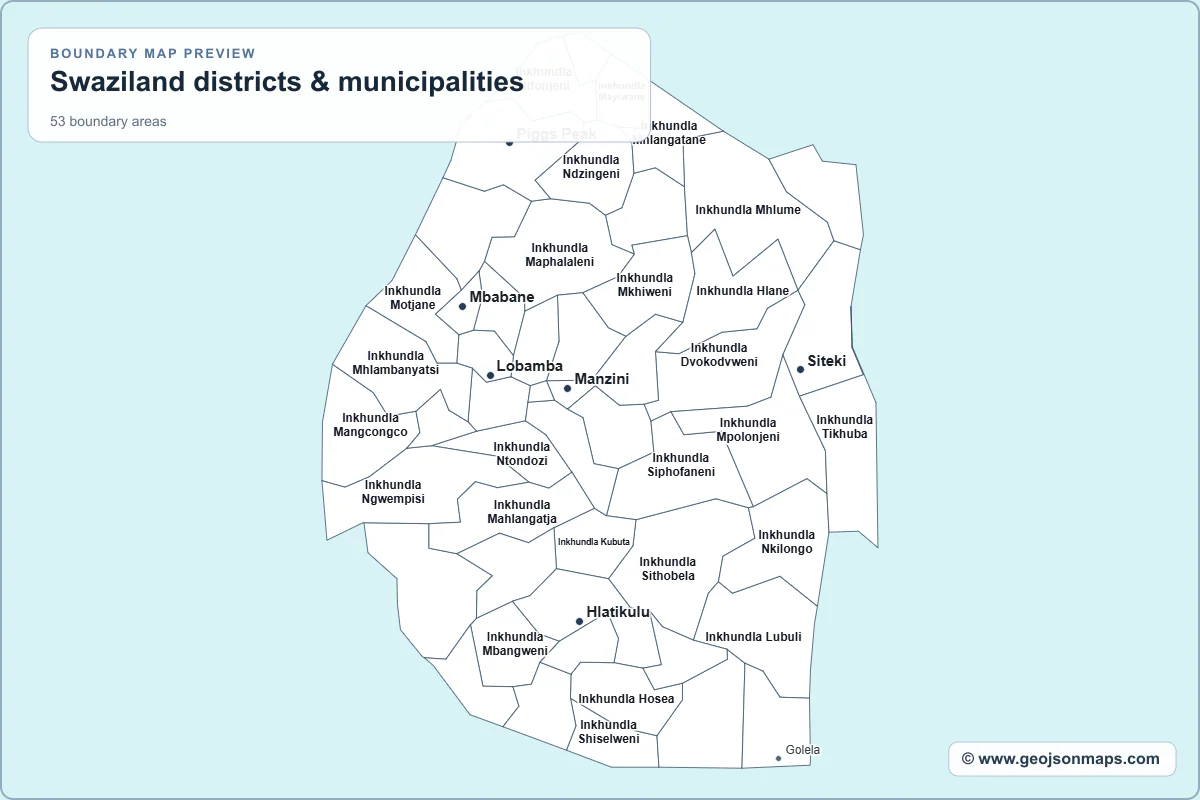Open the www.geojsonmaps.com link
Viewport: 1200px width, 800px height.
pos(1061,759)
